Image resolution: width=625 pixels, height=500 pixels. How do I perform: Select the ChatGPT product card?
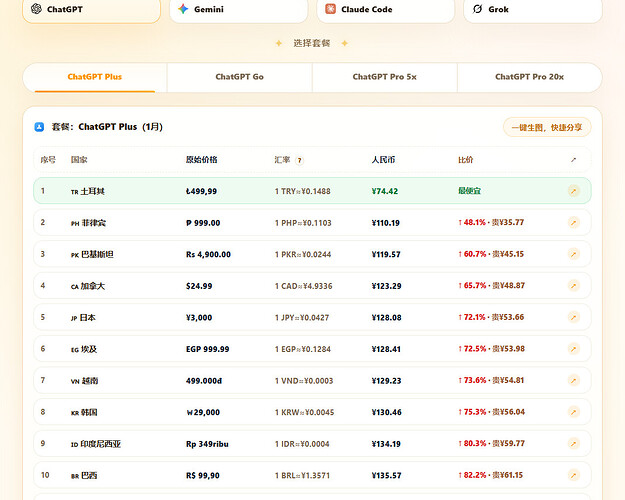(x=91, y=10)
